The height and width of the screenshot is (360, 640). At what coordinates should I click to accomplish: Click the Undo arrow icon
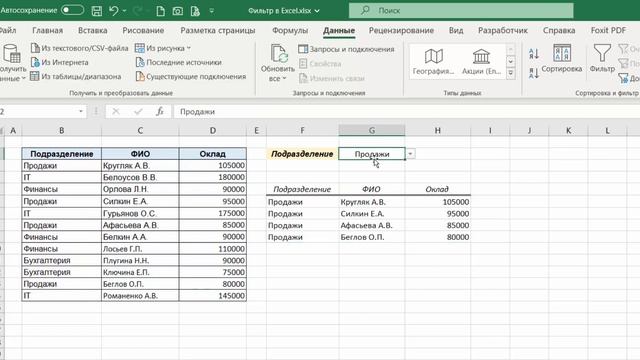coord(114,11)
